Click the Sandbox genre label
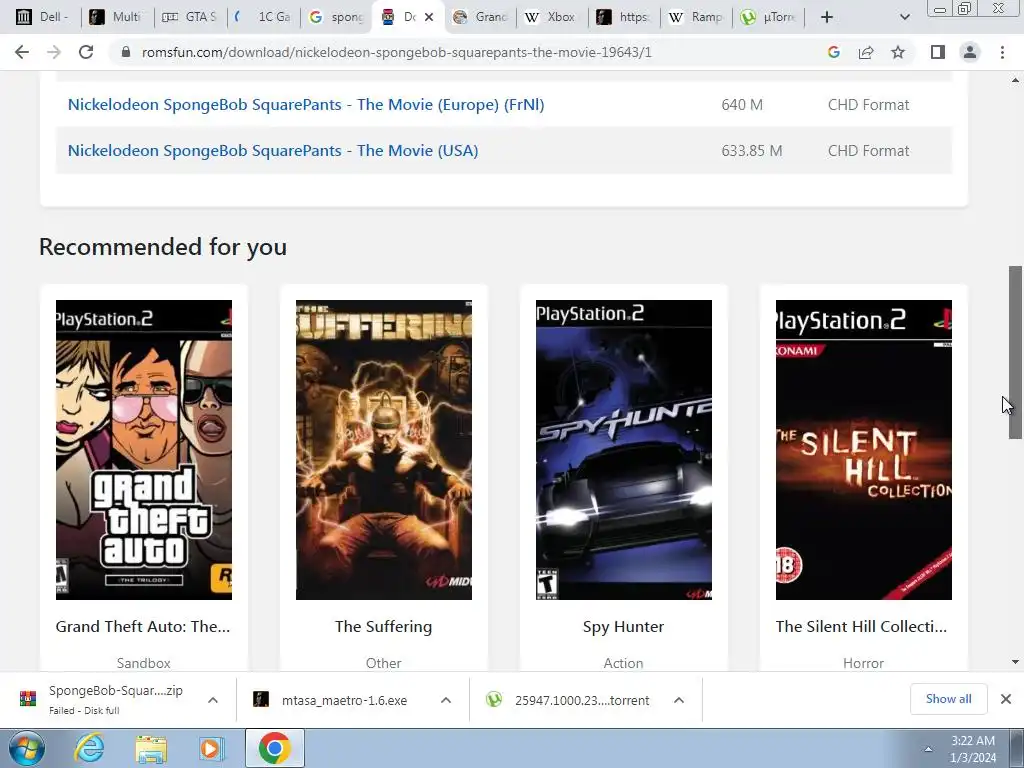The image size is (1024, 768). pyautogui.click(x=144, y=663)
